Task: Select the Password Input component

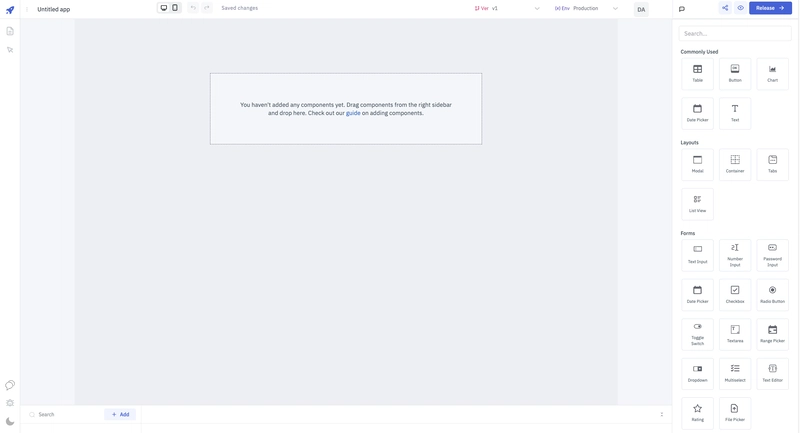Action: point(772,255)
